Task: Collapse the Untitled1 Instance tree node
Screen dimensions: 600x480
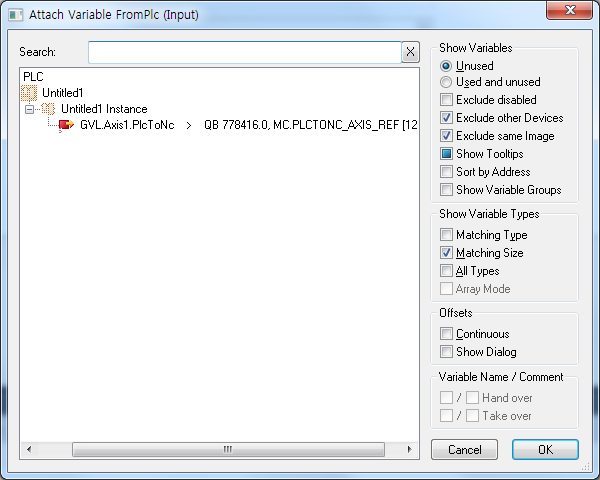Action: pyautogui.click(x=29, y=109)
